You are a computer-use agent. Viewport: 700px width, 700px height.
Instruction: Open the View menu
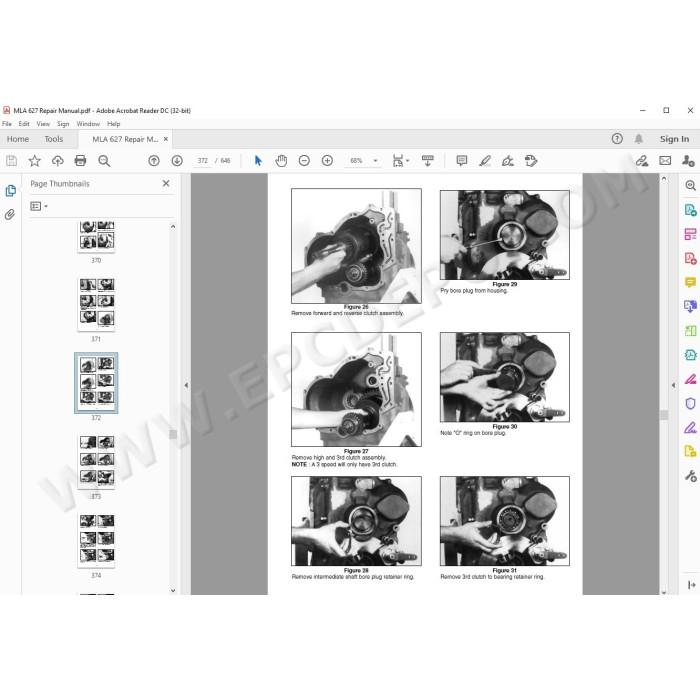(43, 124)
